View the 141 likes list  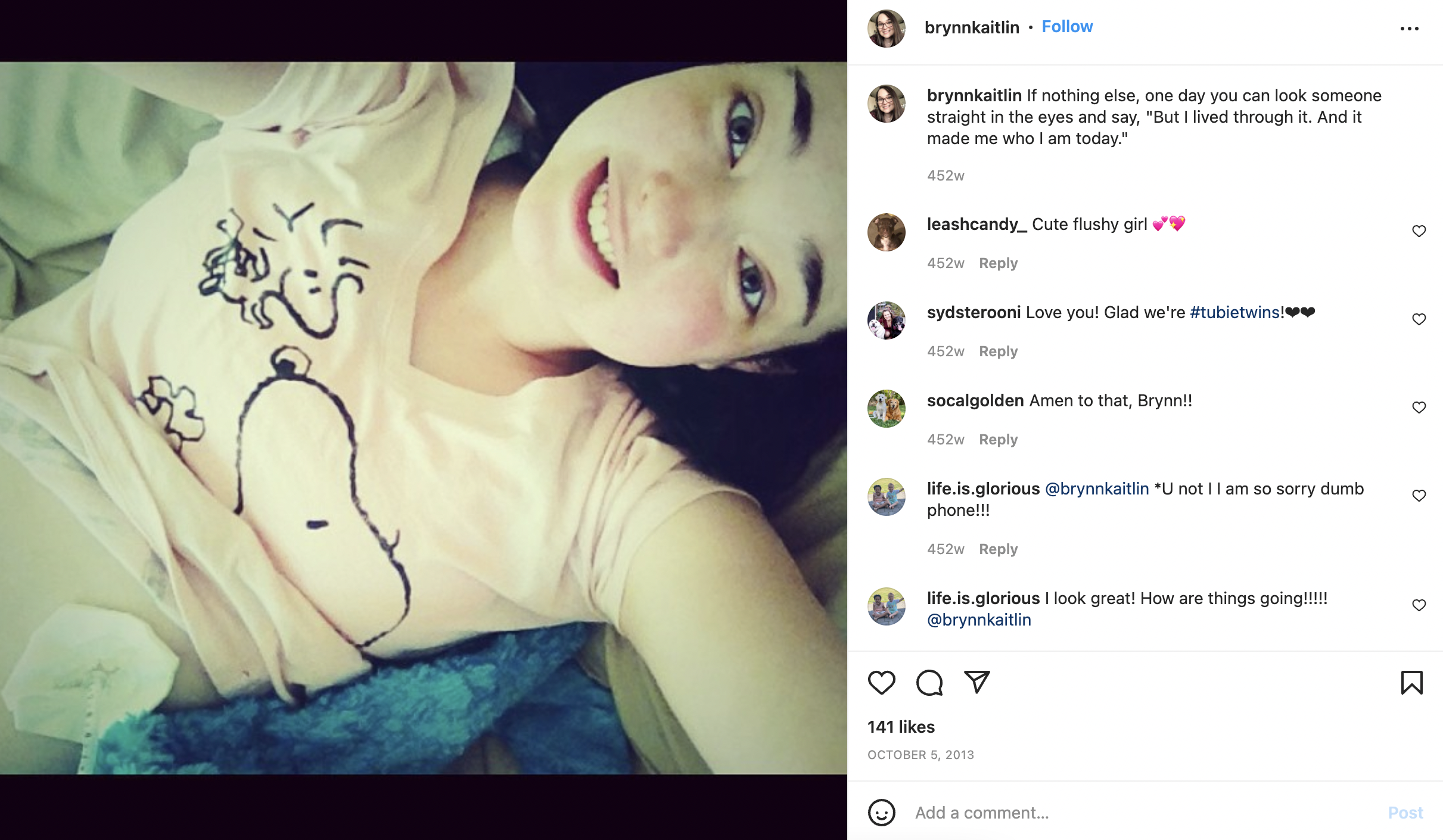pos(901,727)
